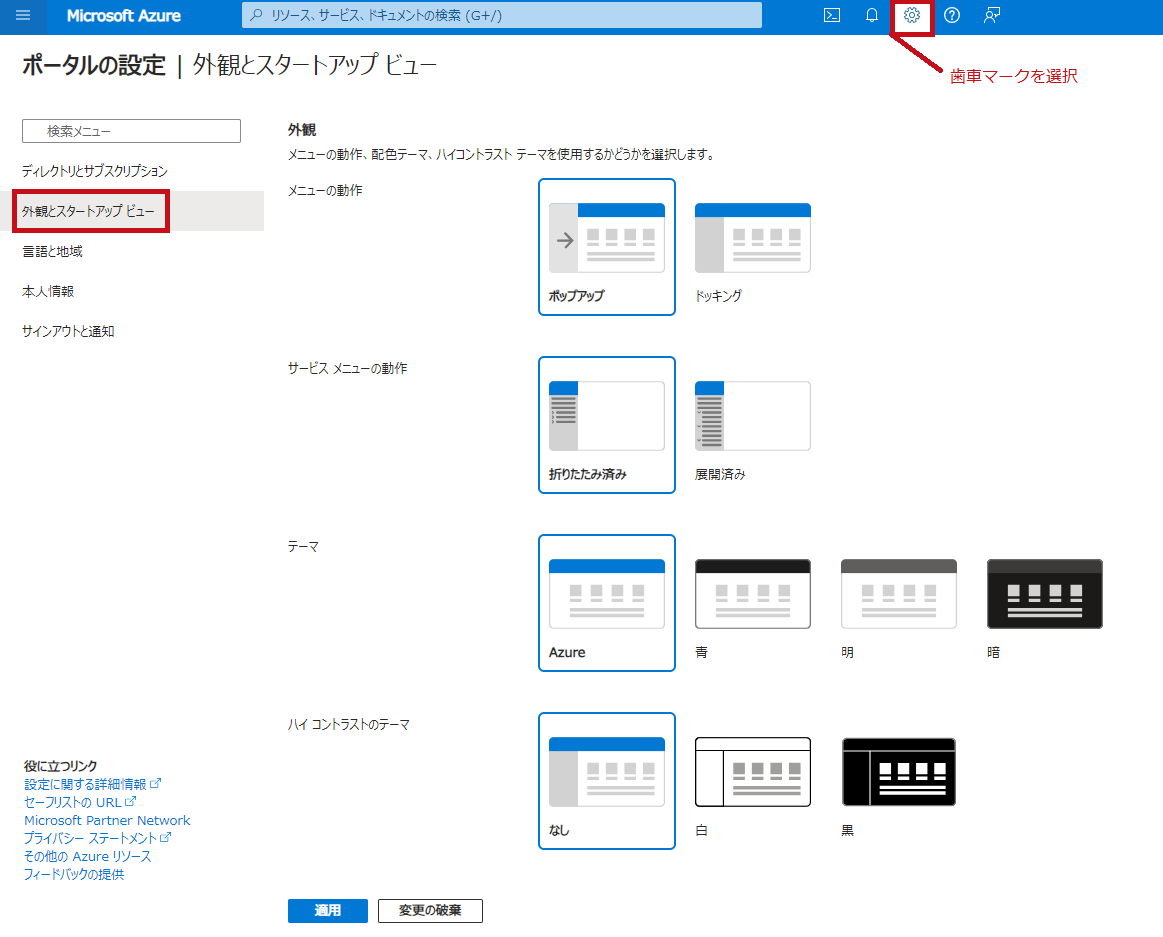Choose the Azure theme
Viewport: 1163px width, 937px height.
(607, 603)
